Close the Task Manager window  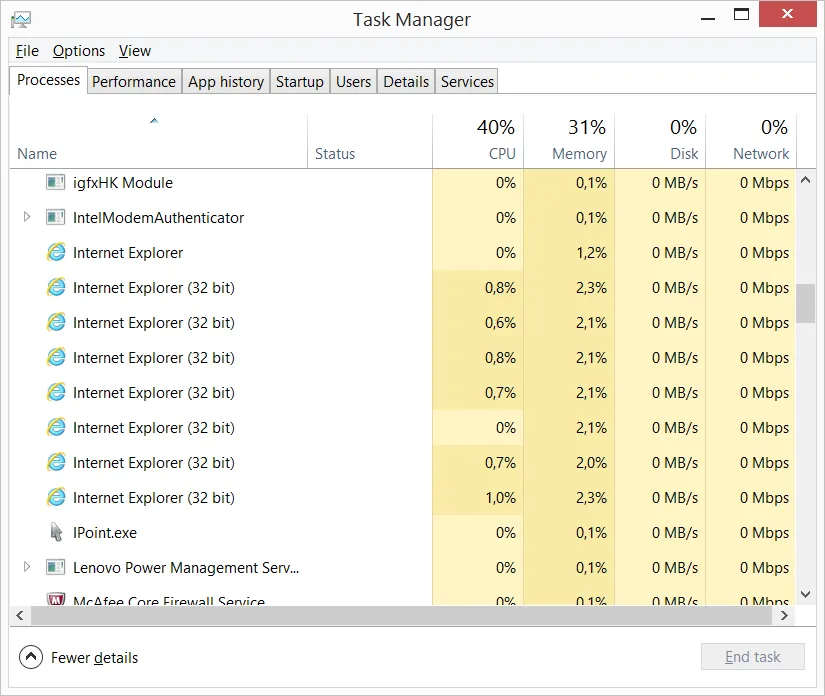tap(787, 14)
